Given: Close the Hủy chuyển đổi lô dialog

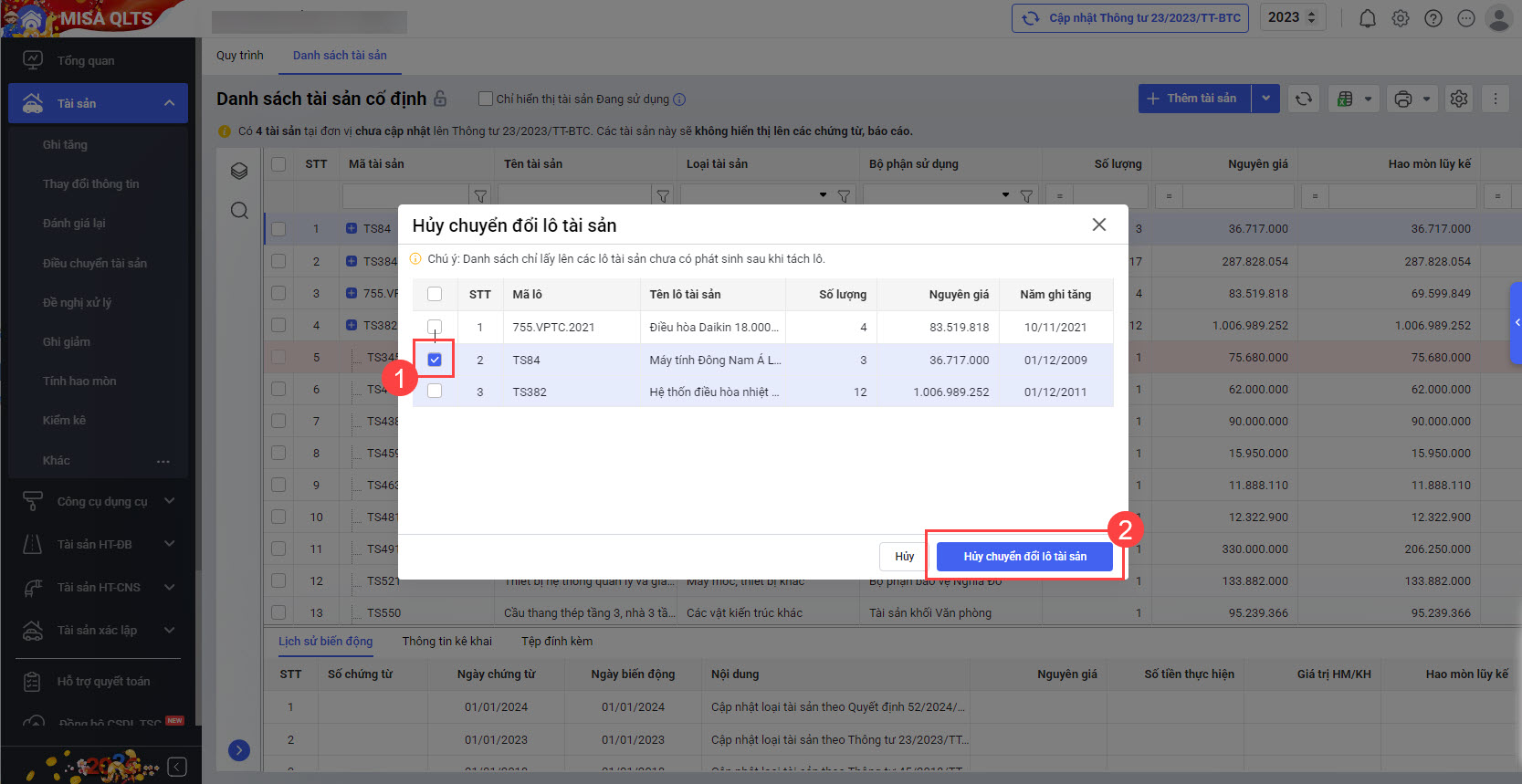Looking at the screenshot, I should [x=1099, y=225].
